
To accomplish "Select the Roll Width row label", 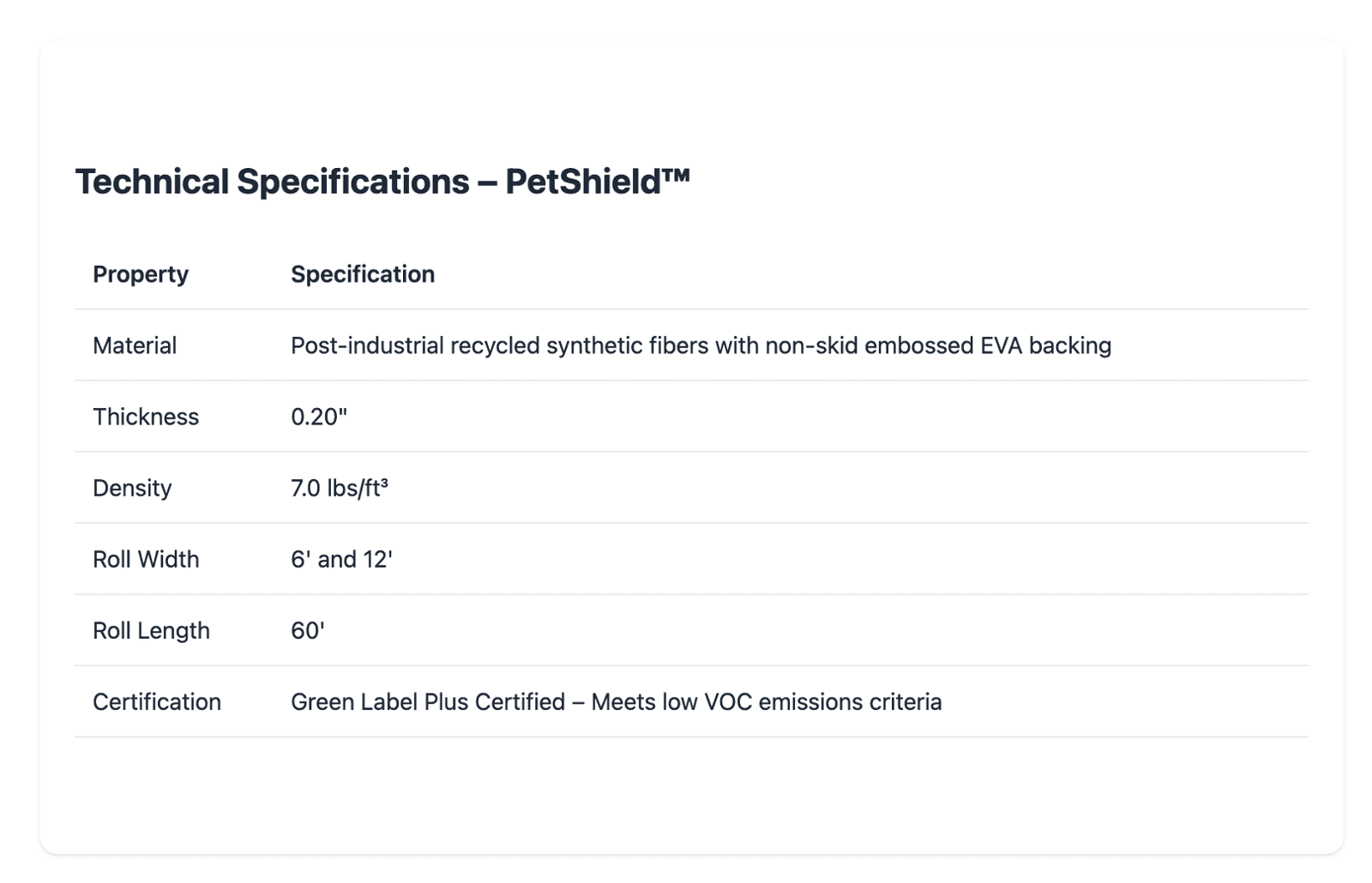I will 146,559.
